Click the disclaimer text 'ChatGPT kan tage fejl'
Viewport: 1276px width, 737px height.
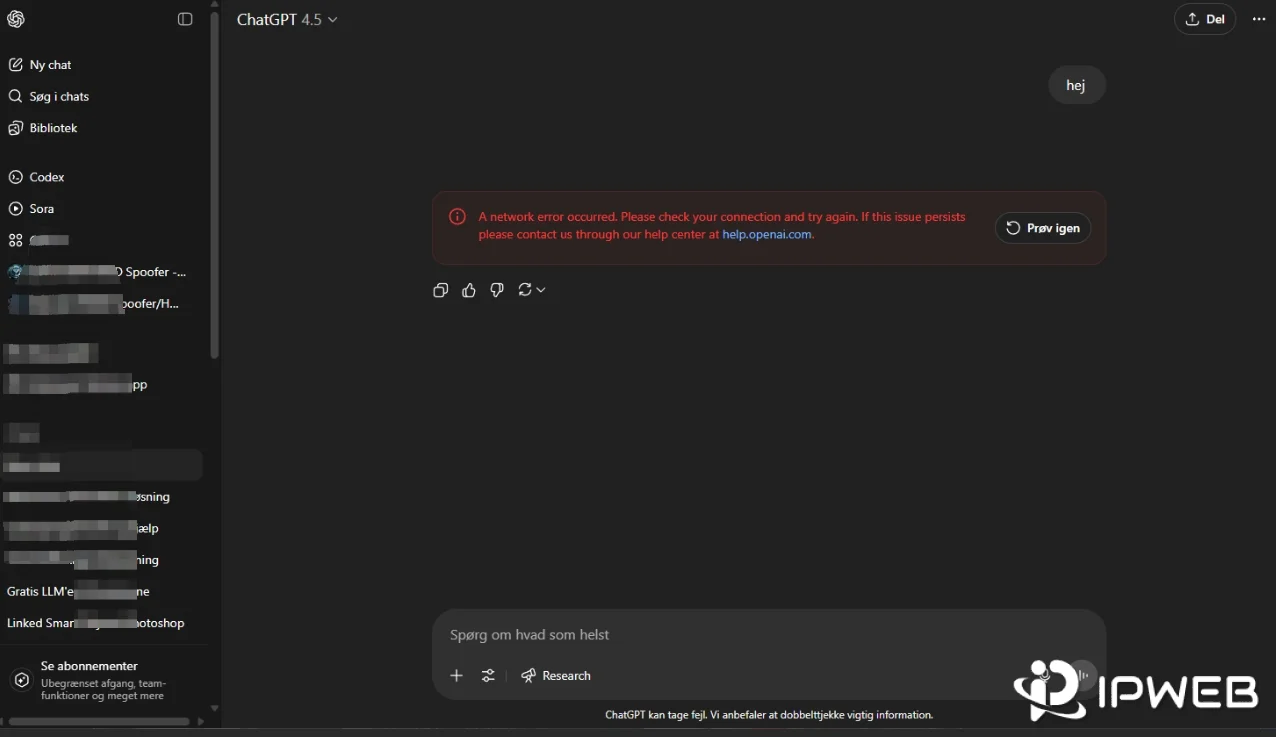(x=769, y=715)
